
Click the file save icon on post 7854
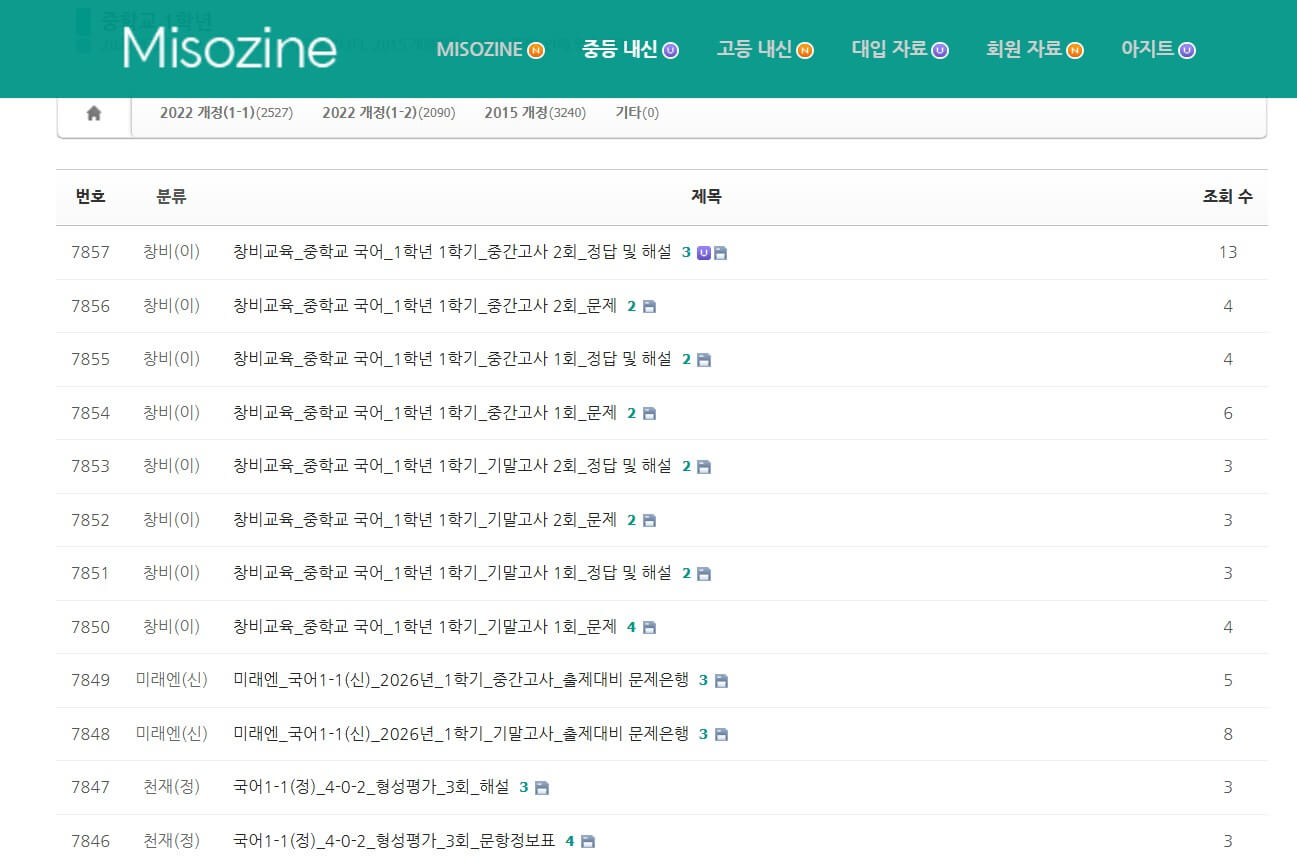[x=649, y=414]
